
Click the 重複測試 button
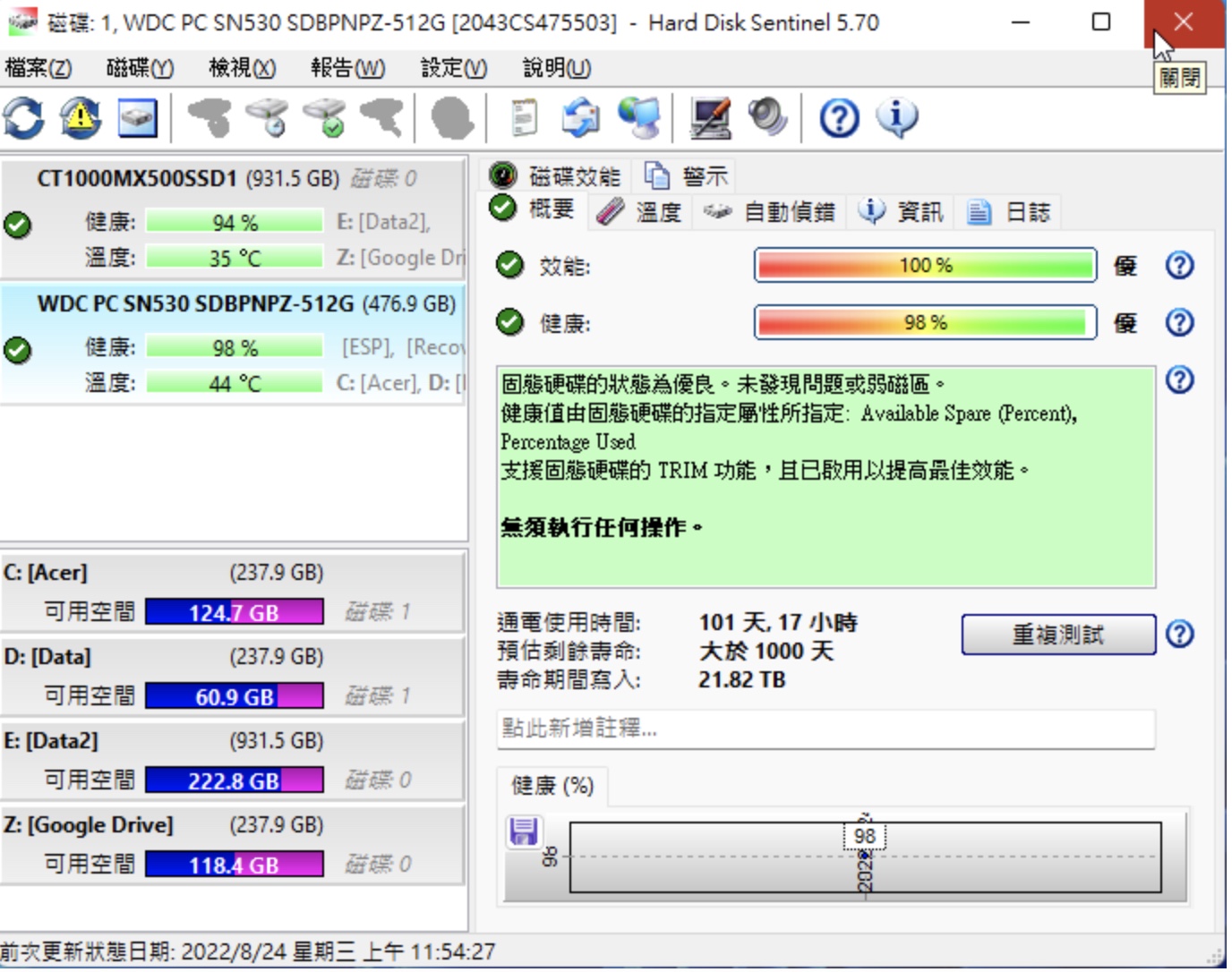[1058, 635]
